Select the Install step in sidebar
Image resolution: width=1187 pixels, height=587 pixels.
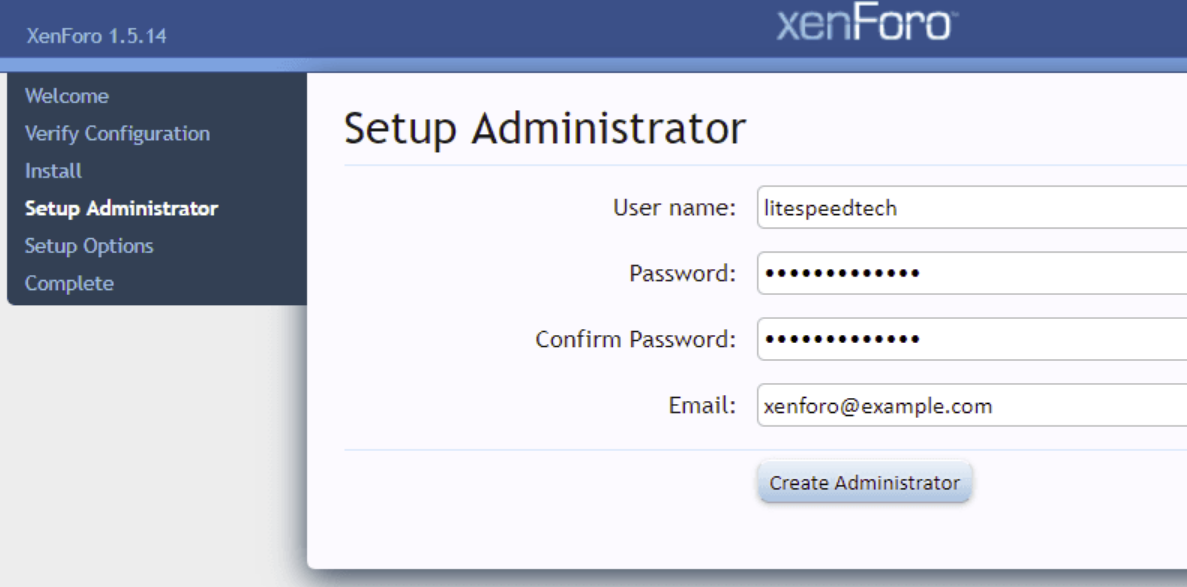pyautogui.click(x=53, y=171)
